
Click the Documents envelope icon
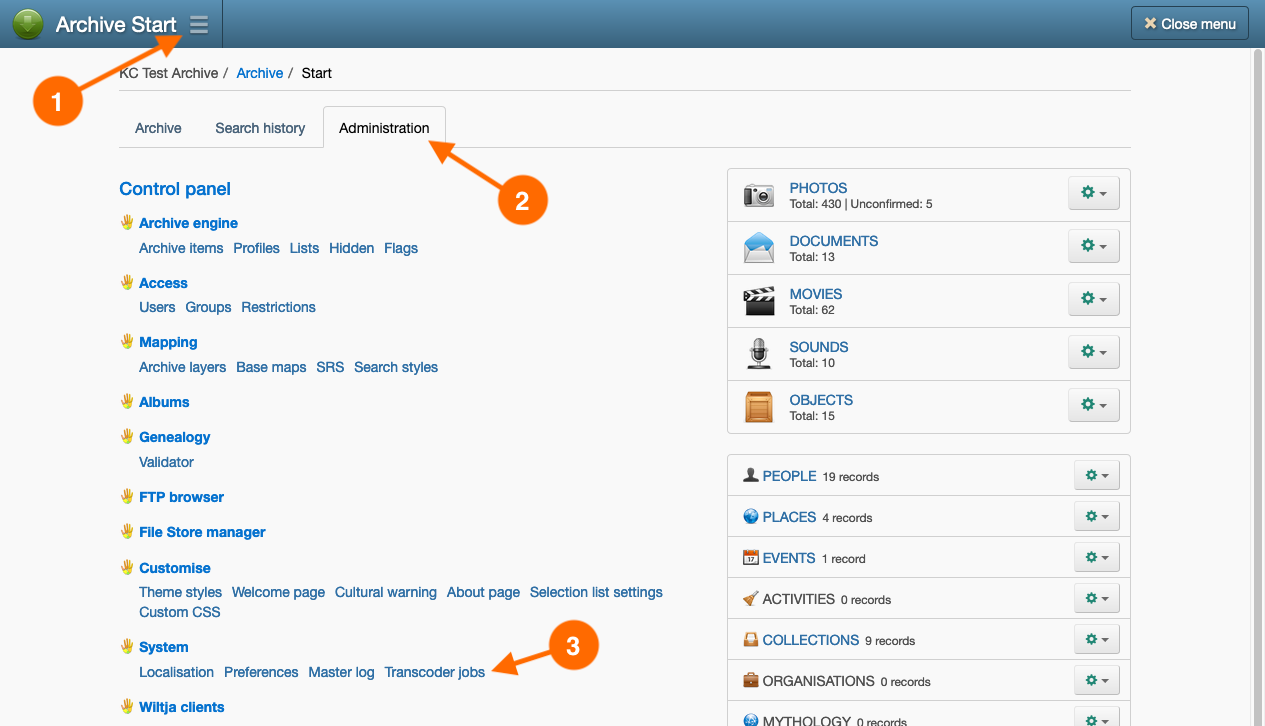click(x=759, y=248)
